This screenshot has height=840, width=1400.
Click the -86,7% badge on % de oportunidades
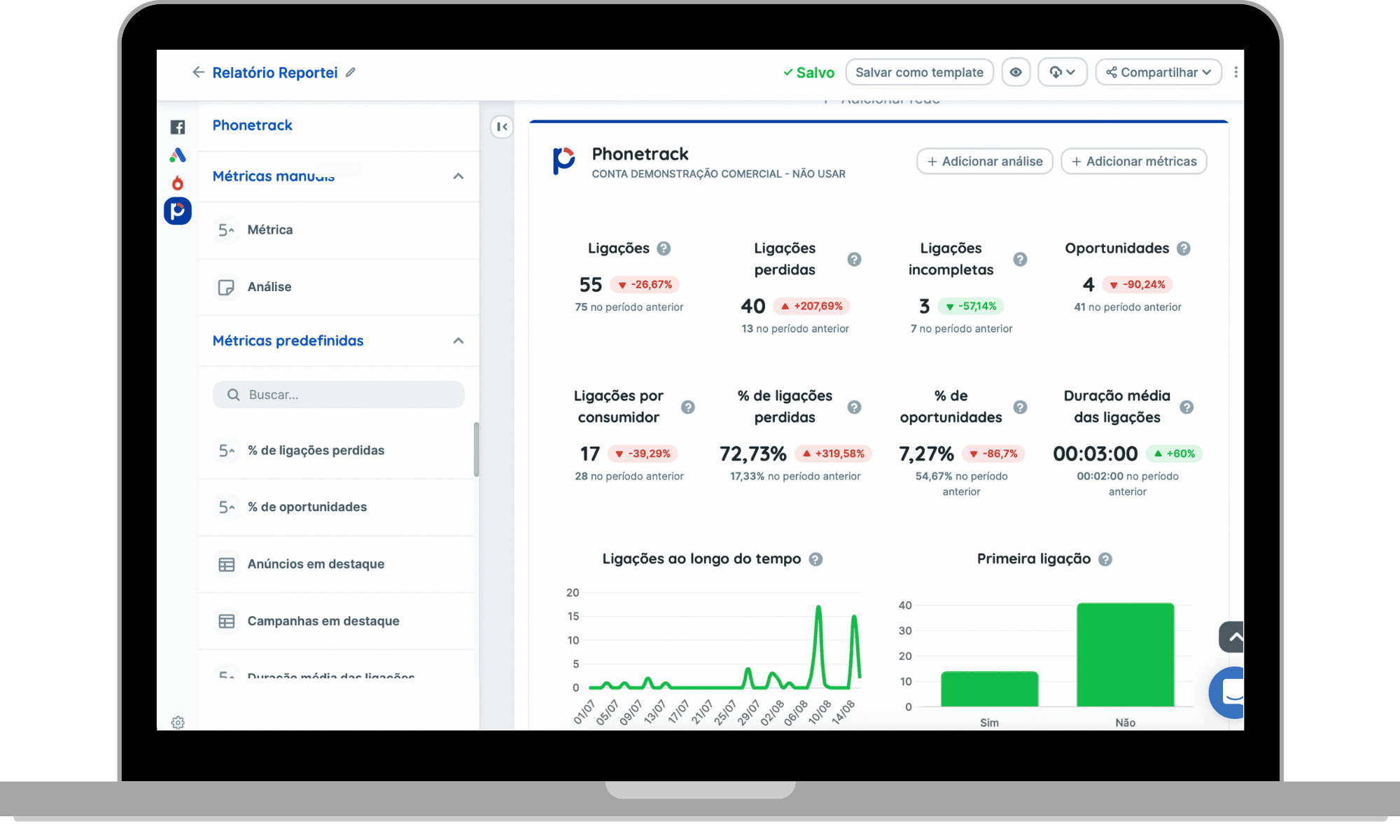[x=993, y=454]
